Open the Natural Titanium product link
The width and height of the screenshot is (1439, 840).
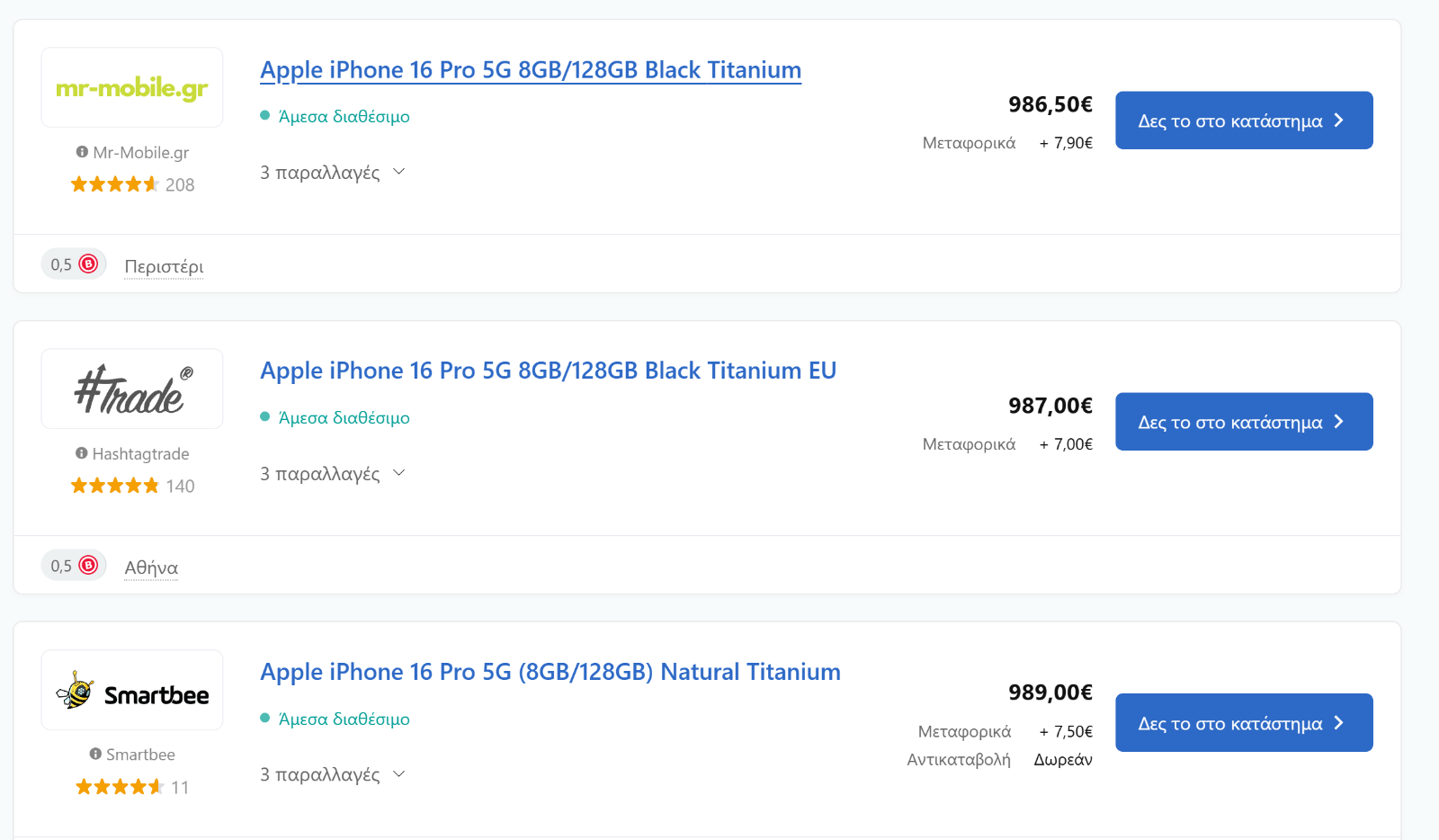[x=550, y=672]
